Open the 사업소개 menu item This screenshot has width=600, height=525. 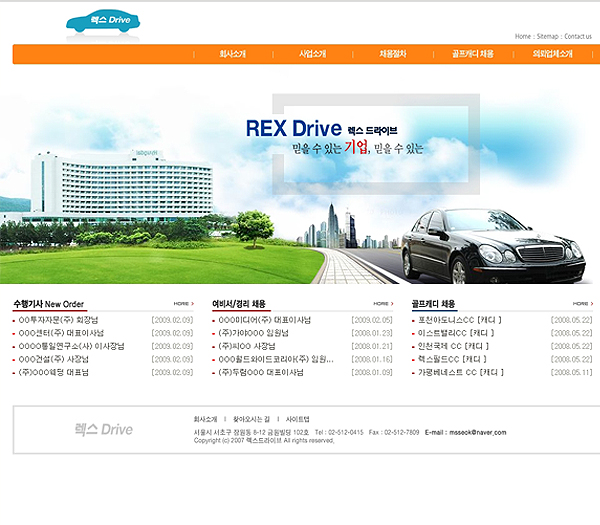click(313, 54)
